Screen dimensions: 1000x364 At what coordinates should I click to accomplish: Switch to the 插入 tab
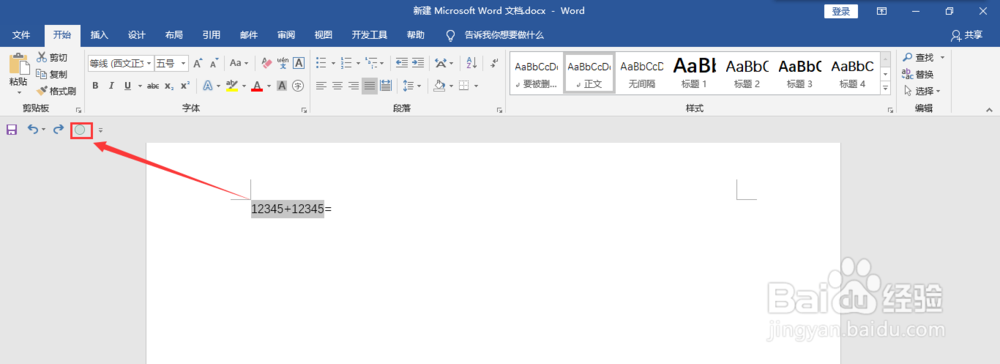click(99, 35)
